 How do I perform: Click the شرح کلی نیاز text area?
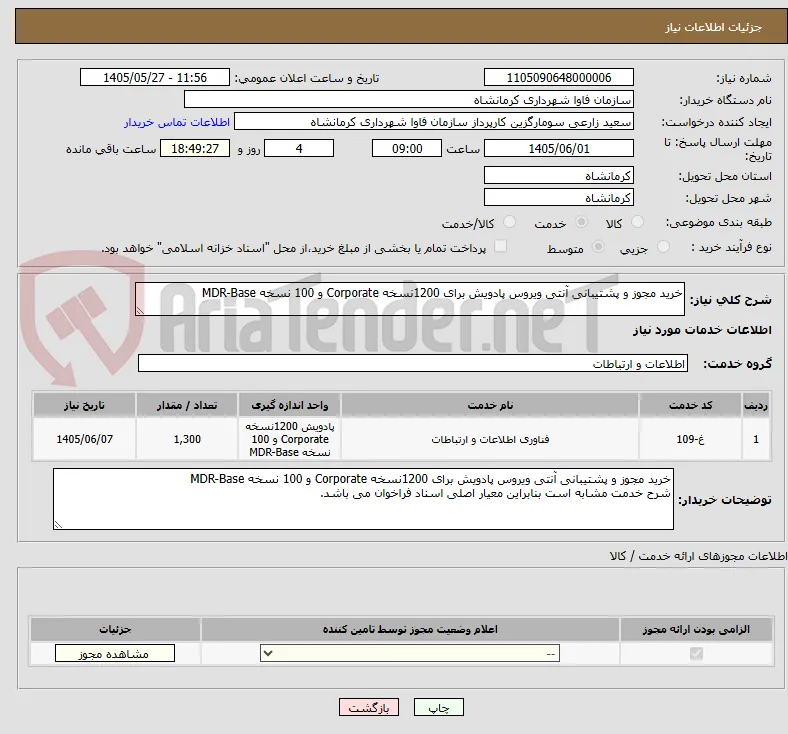pyautogui.click(x=410, y=299)
